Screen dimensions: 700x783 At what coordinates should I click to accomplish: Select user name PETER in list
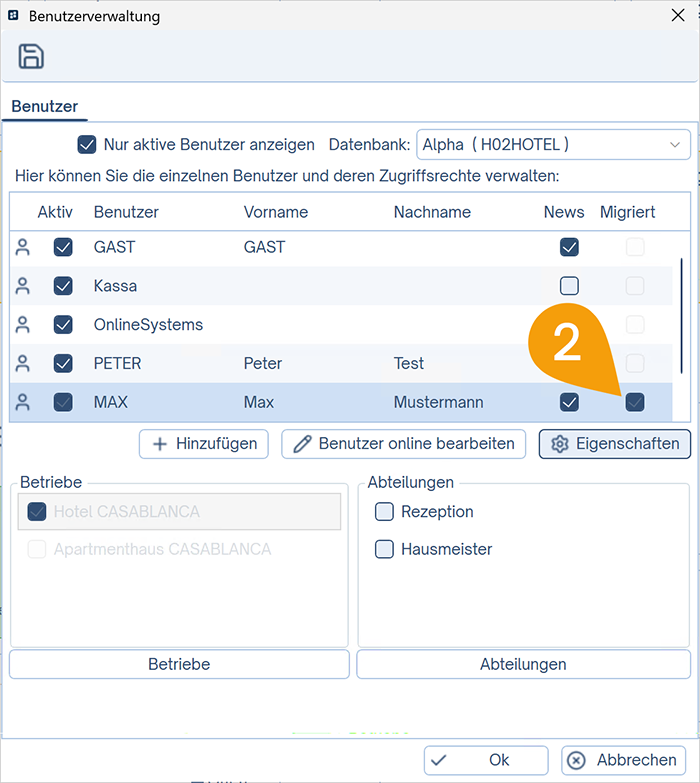[117, 364]
